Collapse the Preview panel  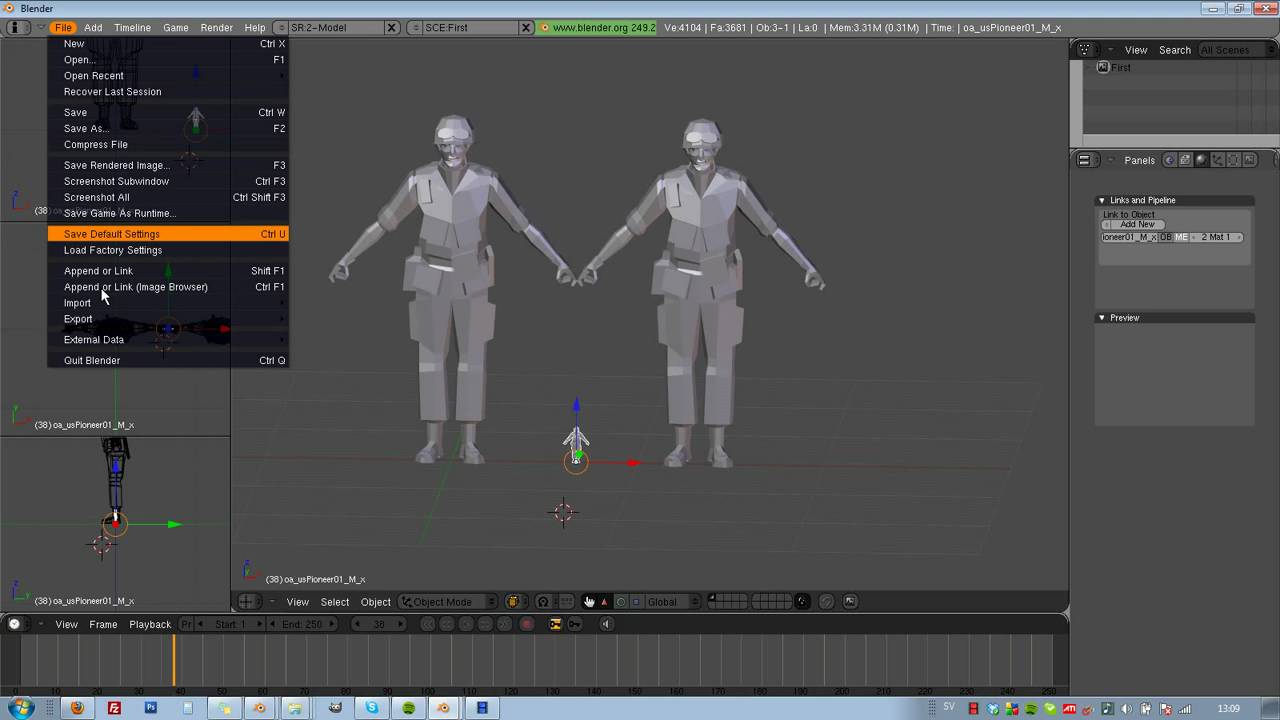(1102, 318)
